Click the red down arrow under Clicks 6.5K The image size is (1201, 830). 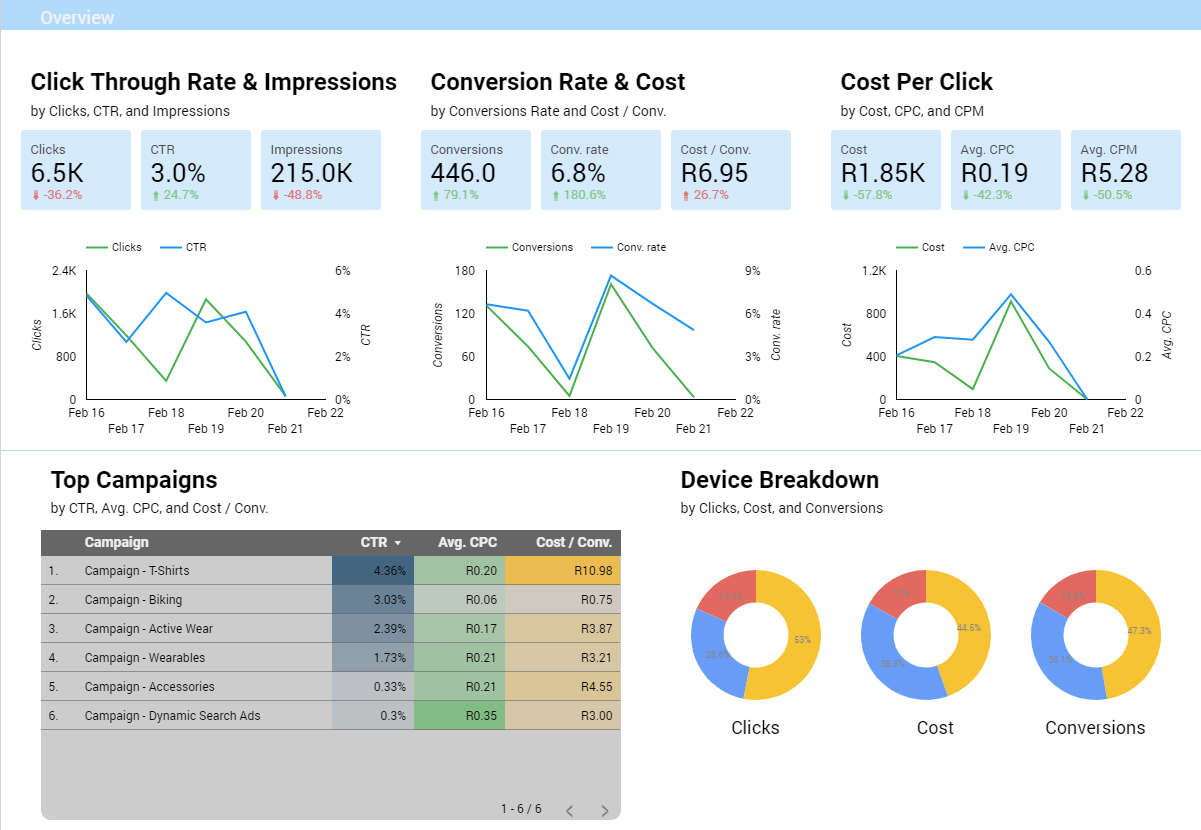click(36, 195)
